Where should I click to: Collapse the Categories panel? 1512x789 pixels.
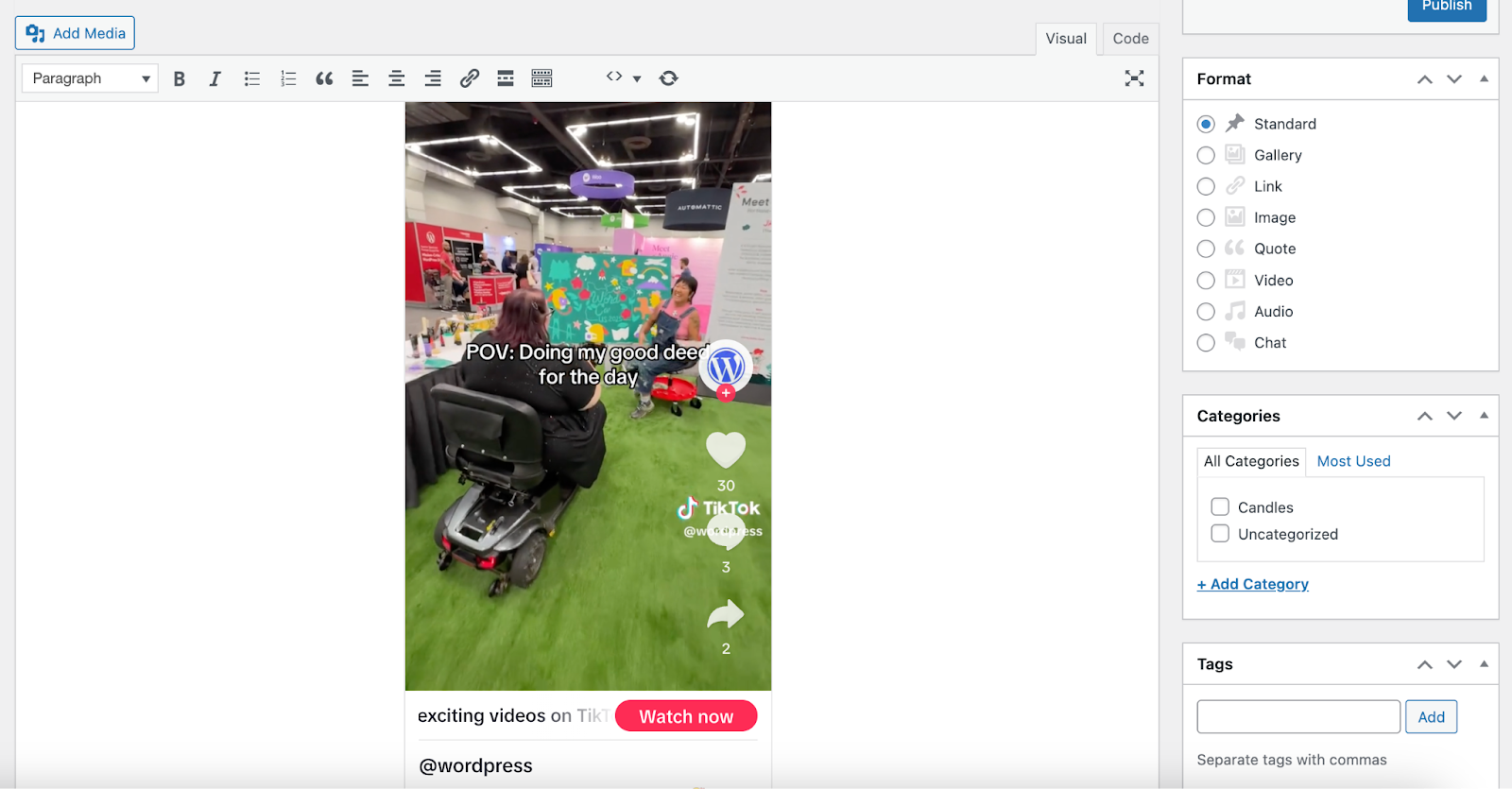(x=1484, y=416)
